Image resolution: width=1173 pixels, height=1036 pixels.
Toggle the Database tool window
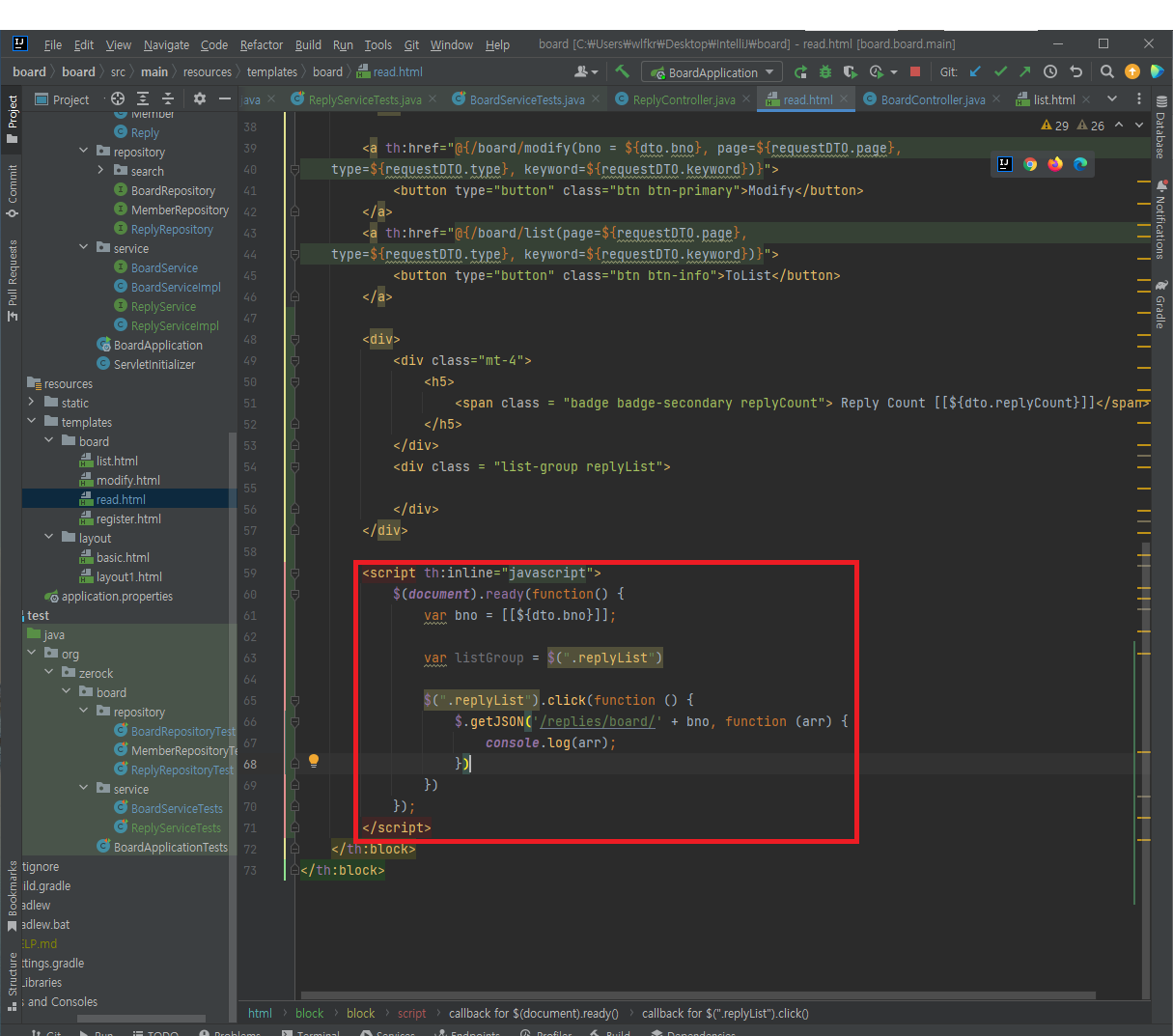point(1160,126)
